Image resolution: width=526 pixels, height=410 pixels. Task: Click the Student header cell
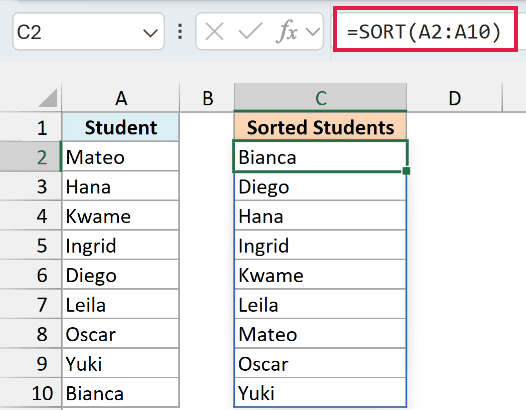tap(121, 127)
